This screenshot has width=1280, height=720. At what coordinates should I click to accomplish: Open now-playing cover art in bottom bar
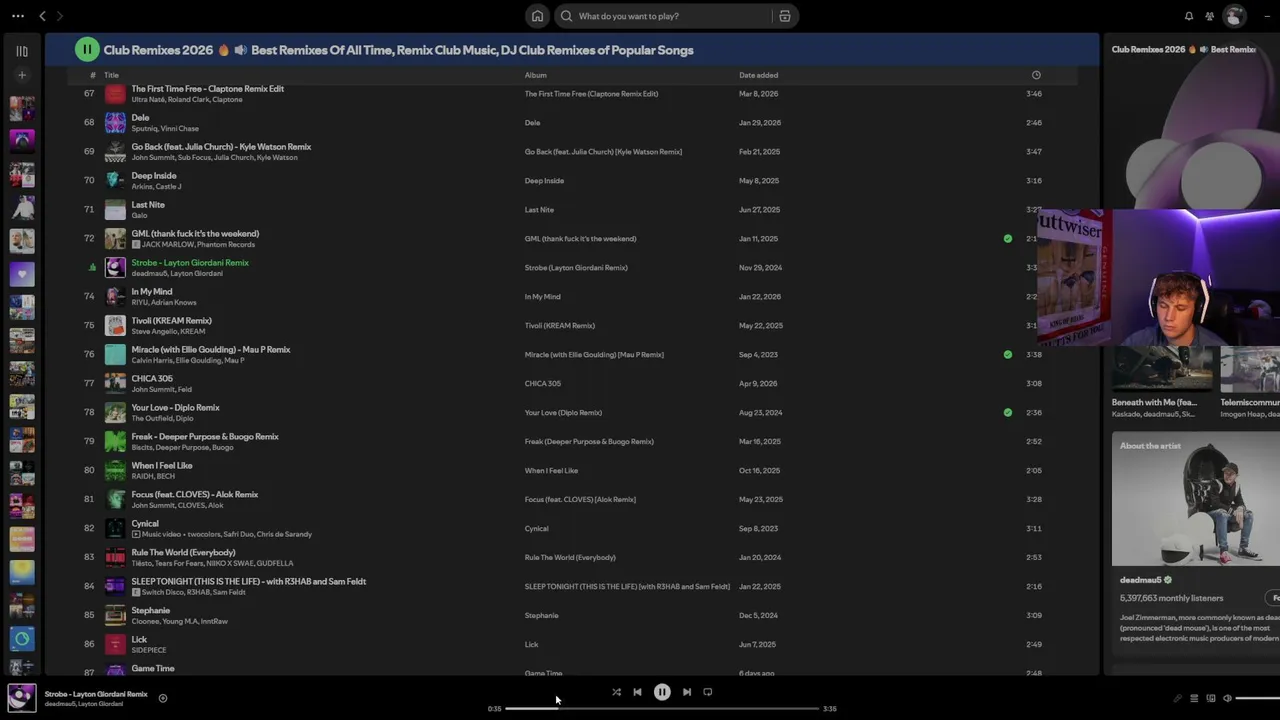(22, 697)
